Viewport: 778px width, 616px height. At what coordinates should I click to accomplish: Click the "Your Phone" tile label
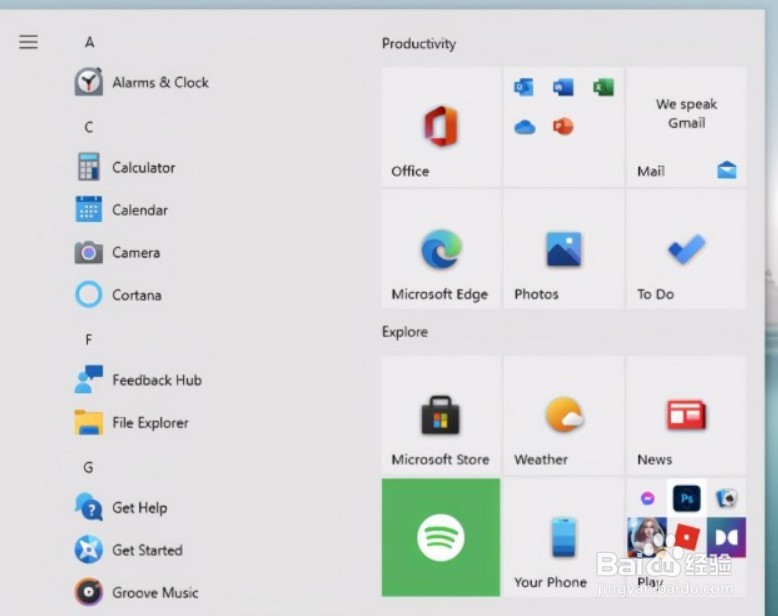550,582
